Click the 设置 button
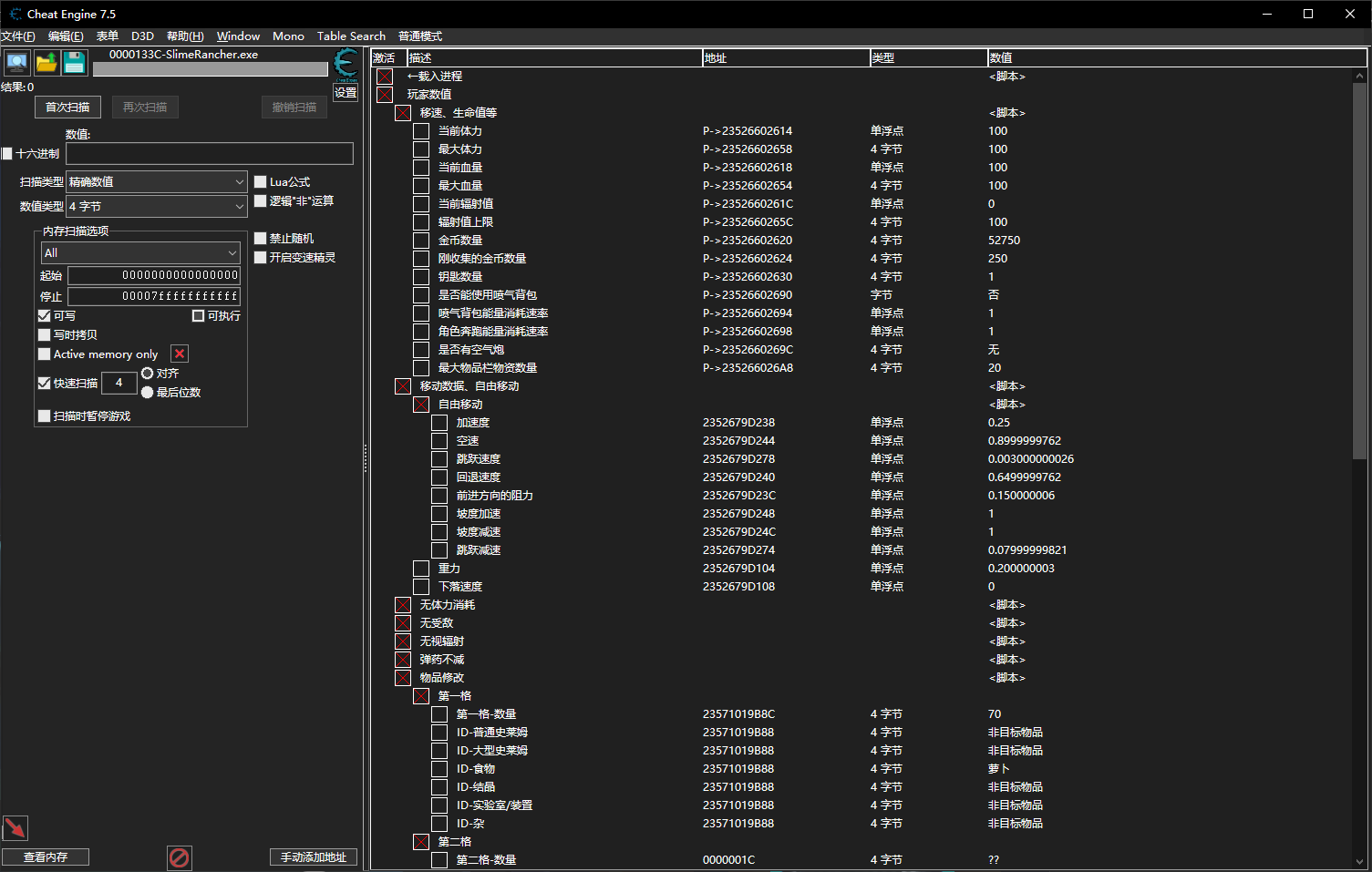This screenshot has height=872, width=1372. point(346,93)
